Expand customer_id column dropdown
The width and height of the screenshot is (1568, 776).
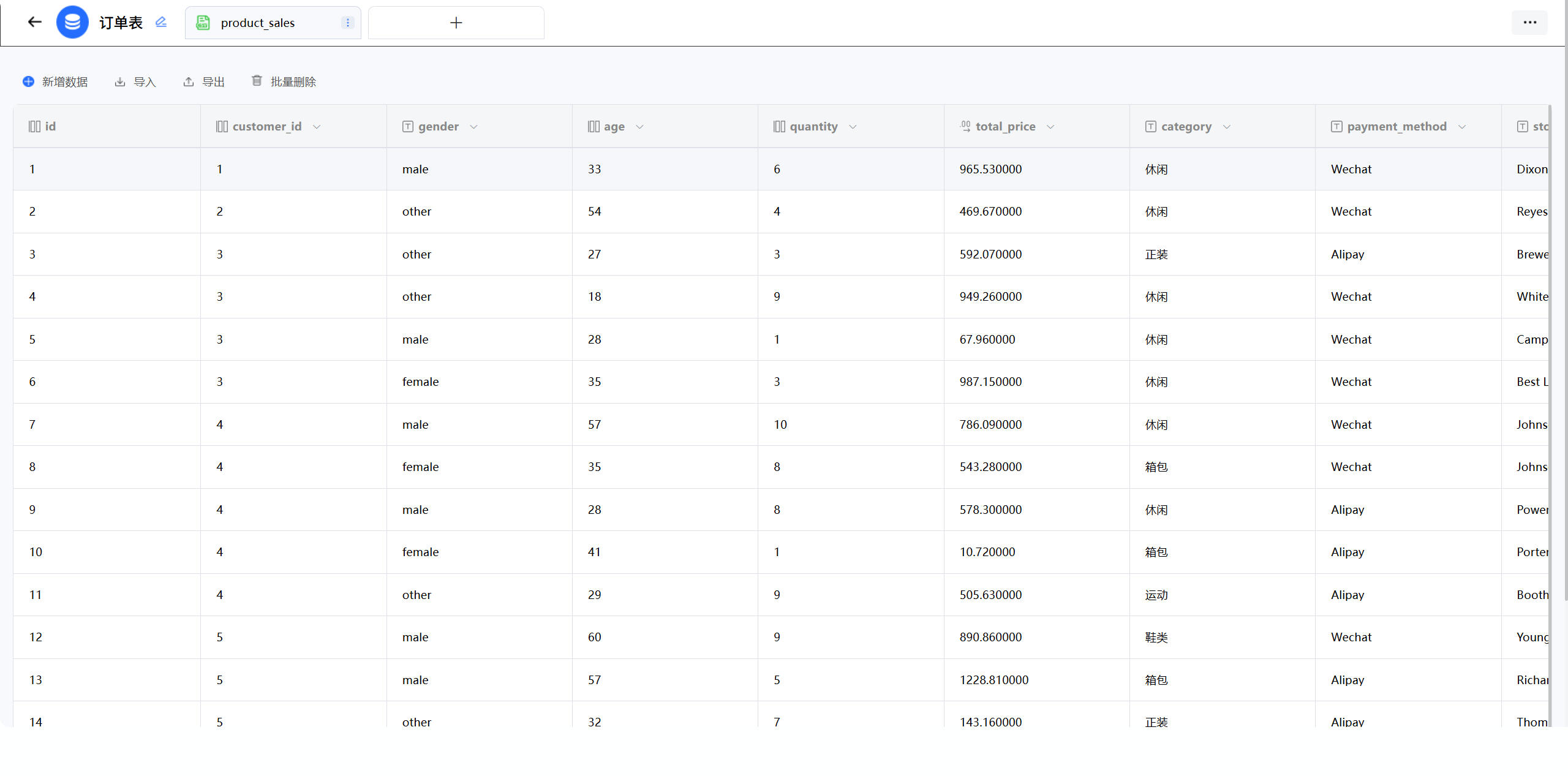coord(317,127)
